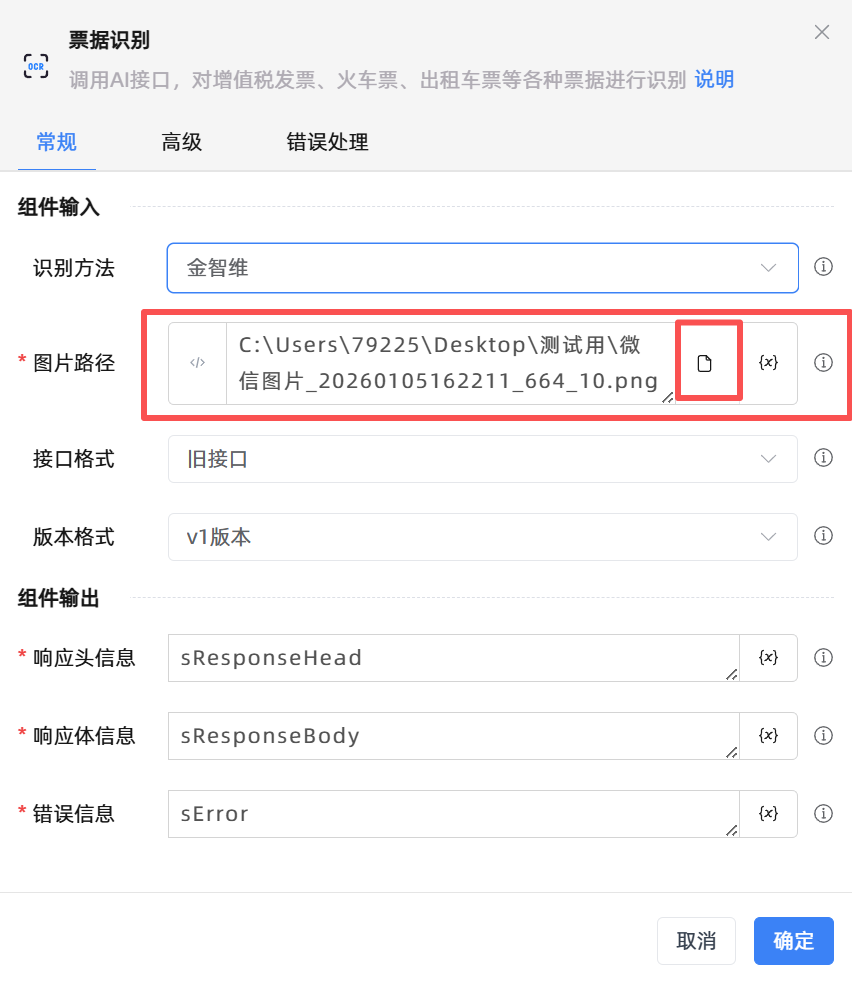Expand the 接口格式 dropdown showing 旧接口
The image size is (852, 987).
click(483, 459)
